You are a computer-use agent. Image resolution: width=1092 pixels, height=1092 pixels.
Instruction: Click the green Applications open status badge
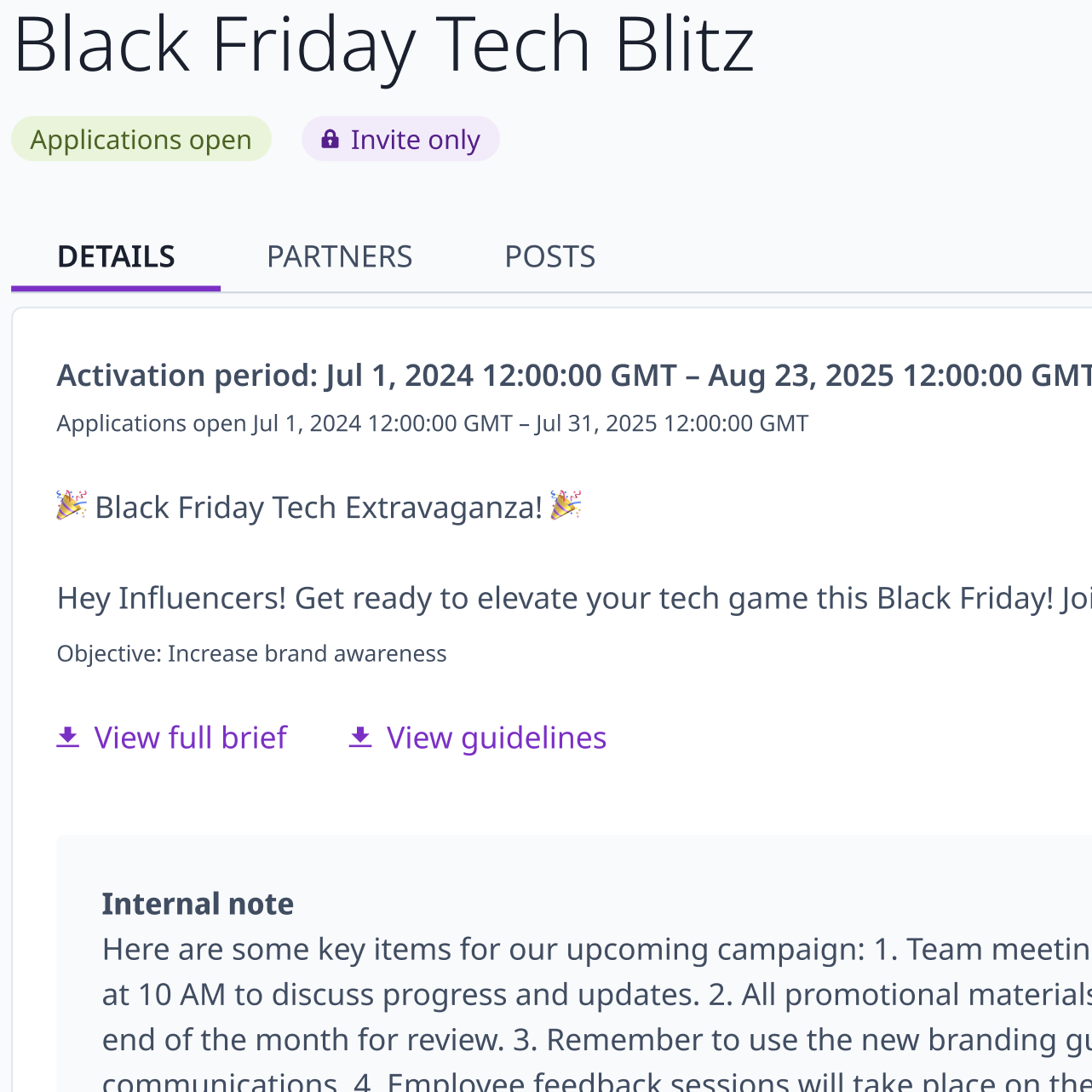[141, 140]
